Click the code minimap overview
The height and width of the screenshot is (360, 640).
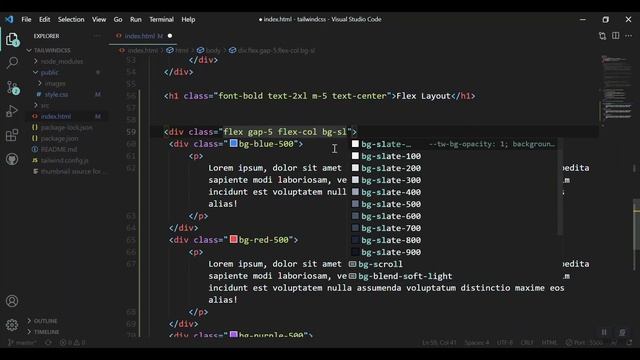pyautogui.click(x=617, y=88)
